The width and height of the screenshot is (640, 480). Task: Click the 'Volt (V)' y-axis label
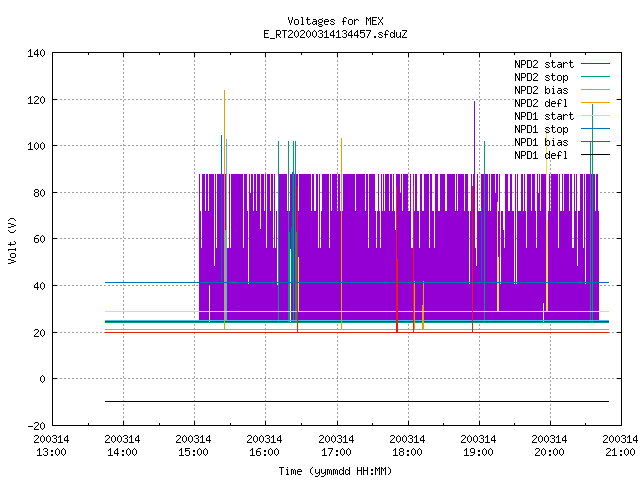[x=12, y=240]
